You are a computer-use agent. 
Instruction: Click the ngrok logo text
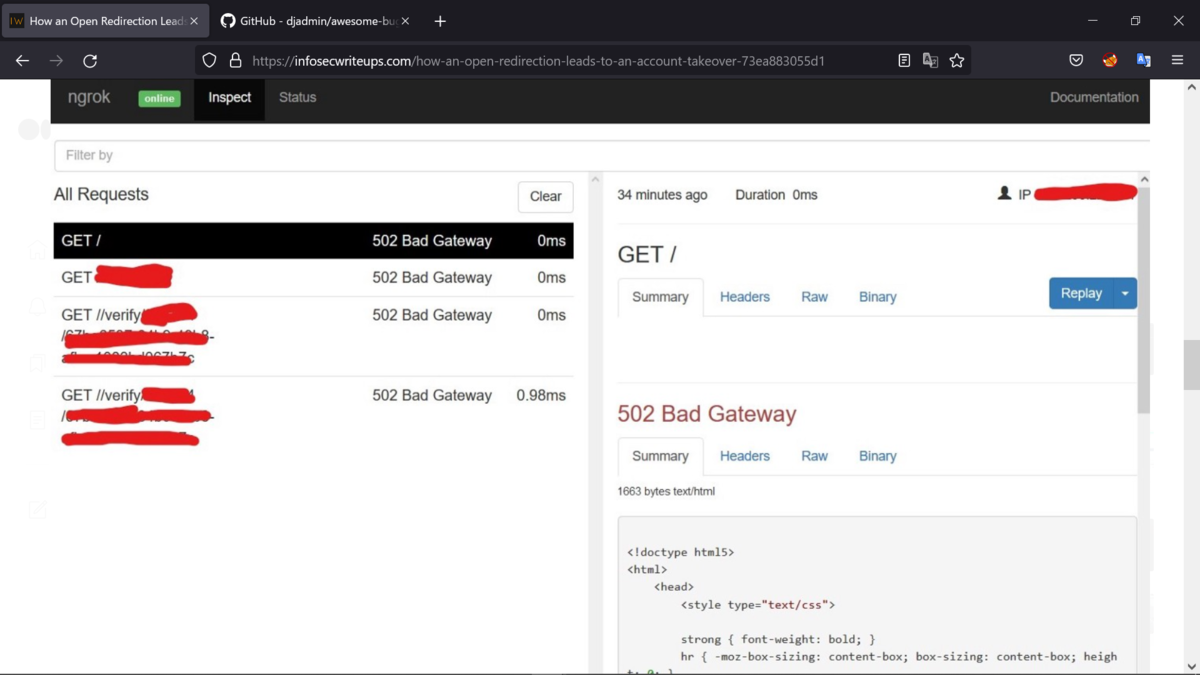89,97
